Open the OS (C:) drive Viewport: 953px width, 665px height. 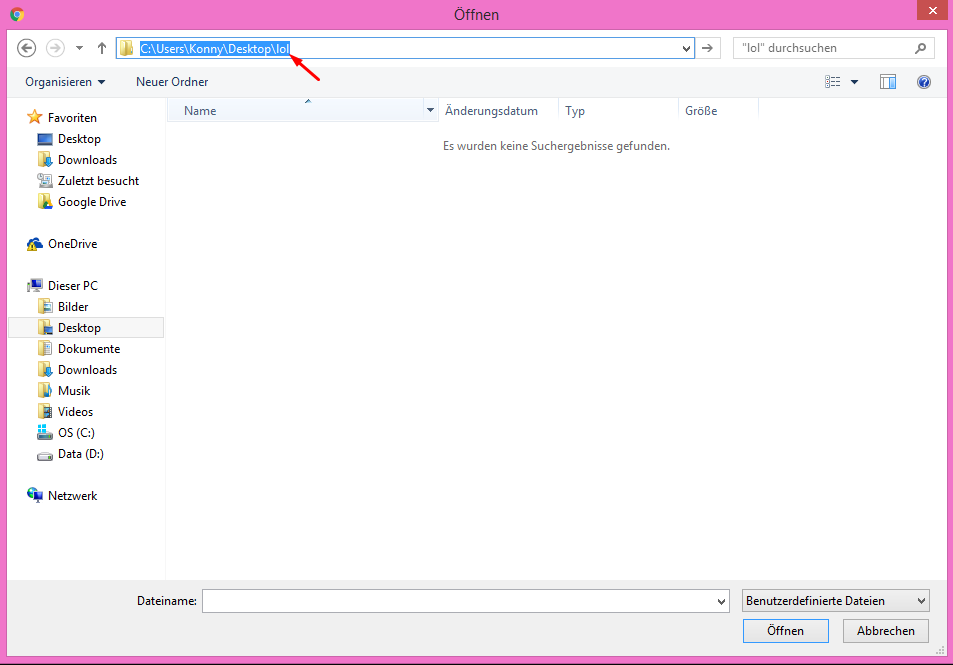point(76,433)
